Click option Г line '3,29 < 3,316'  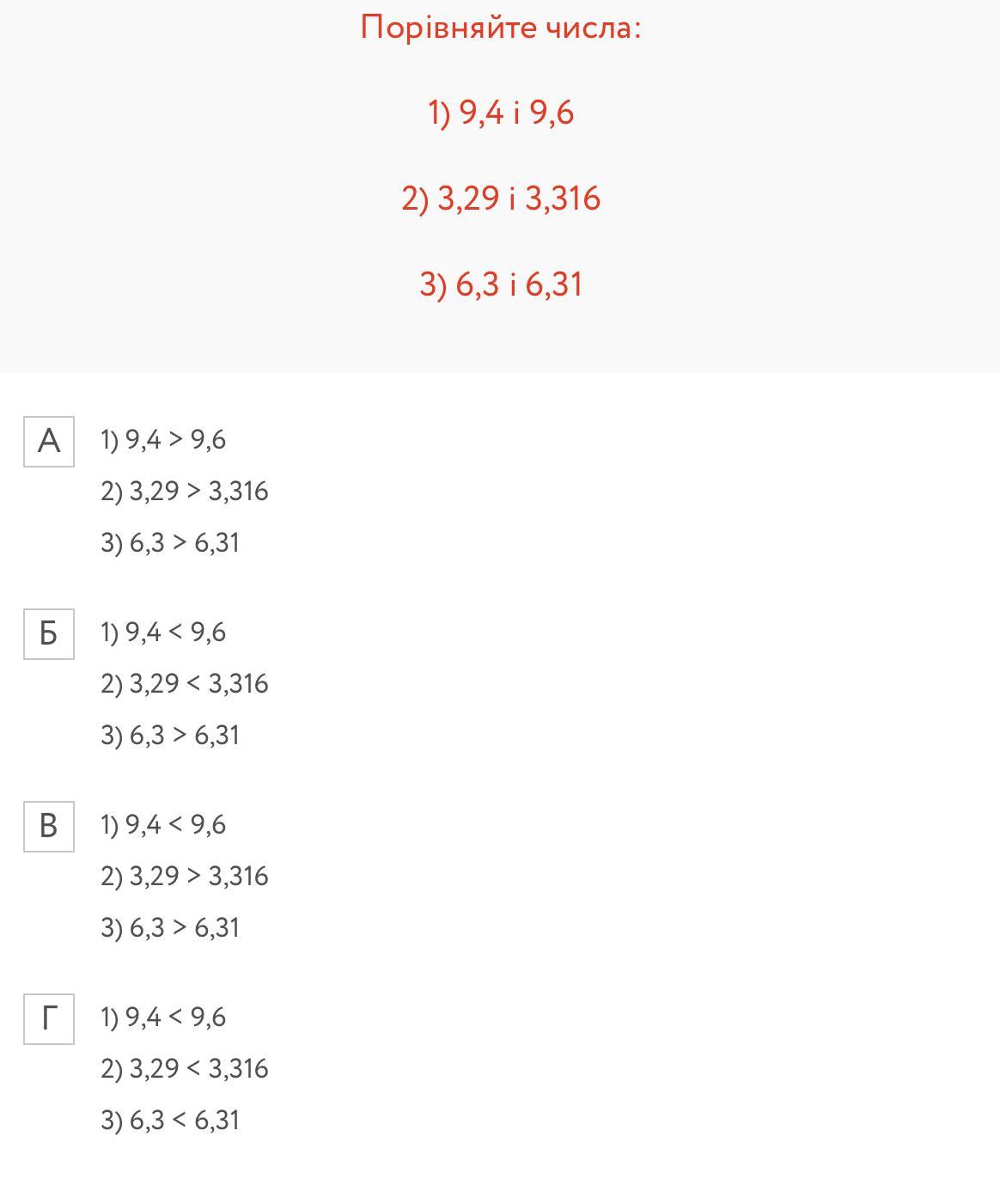pos(185,1069)
